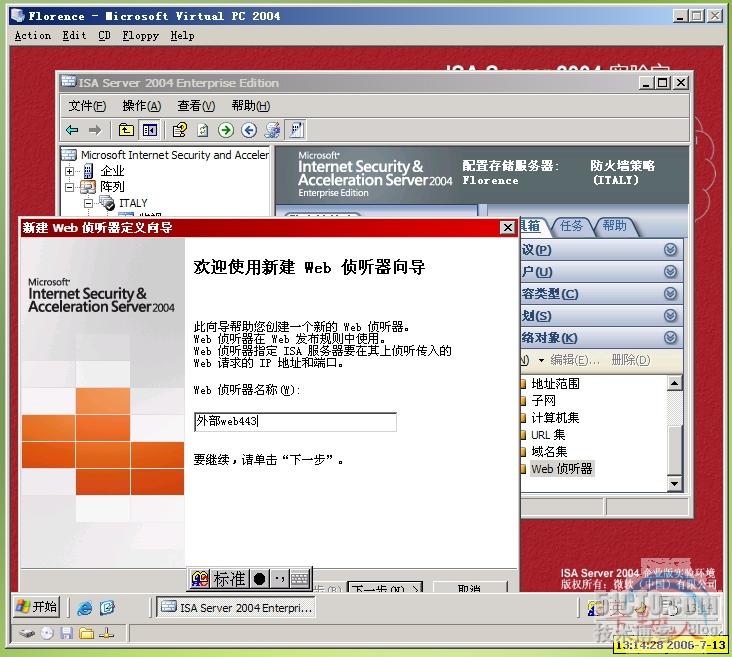The width and height of the screenshot is (732, 657).
Task: Click the Enterprise (企业) building icon in tree
Action: (x=88, y=171)
